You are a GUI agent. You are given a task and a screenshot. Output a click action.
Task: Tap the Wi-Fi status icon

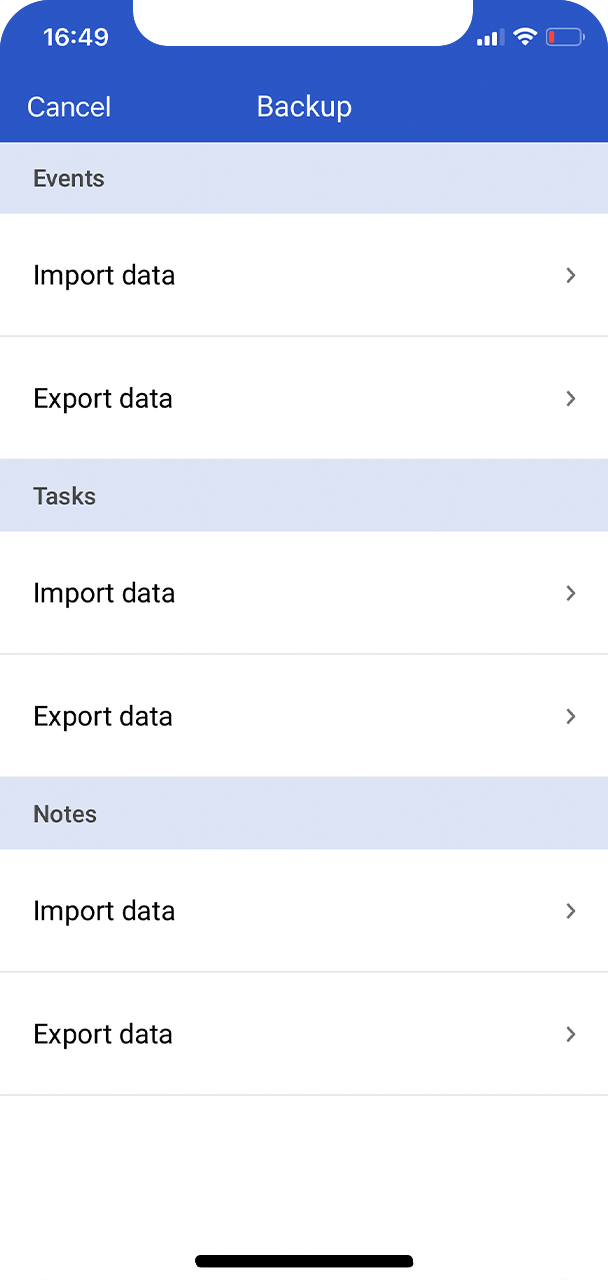coord(525,38)
